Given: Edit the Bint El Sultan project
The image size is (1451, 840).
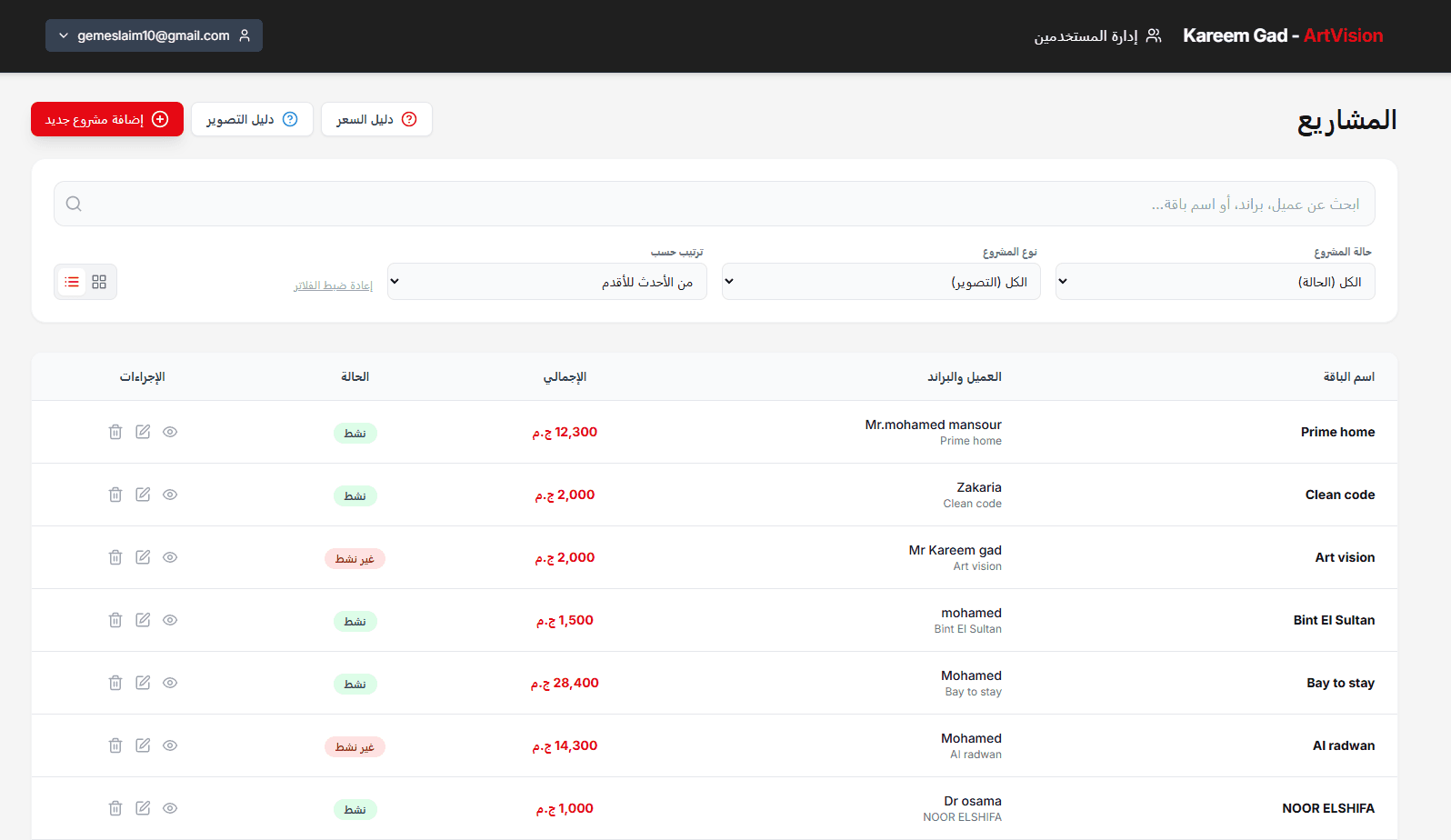Looking at the screenshot, I should (143, 620).
